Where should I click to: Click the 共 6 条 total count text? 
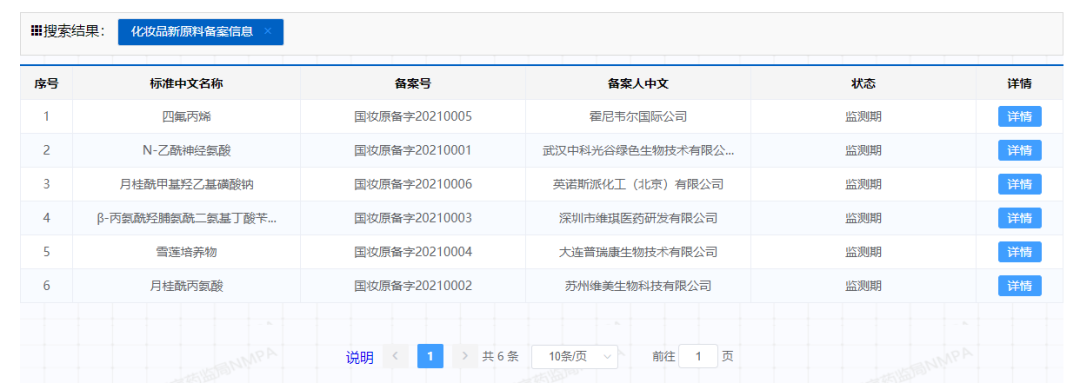click(501, 357)
